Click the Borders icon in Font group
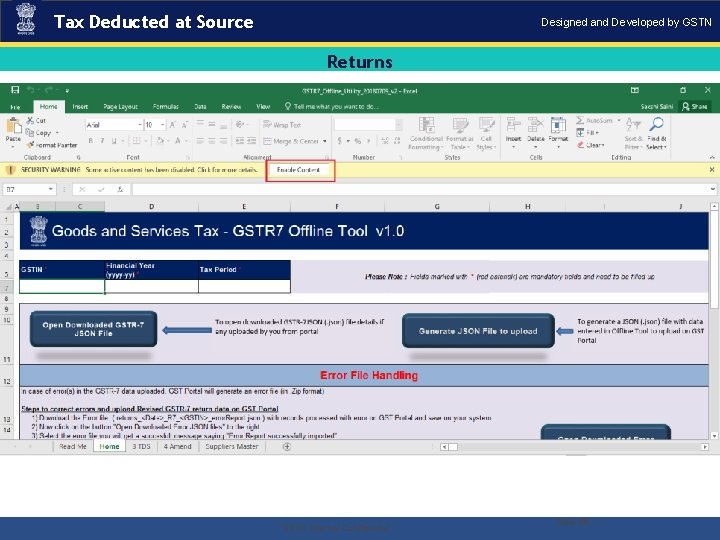Screen dimensions: 720x540 click(136, 141)
